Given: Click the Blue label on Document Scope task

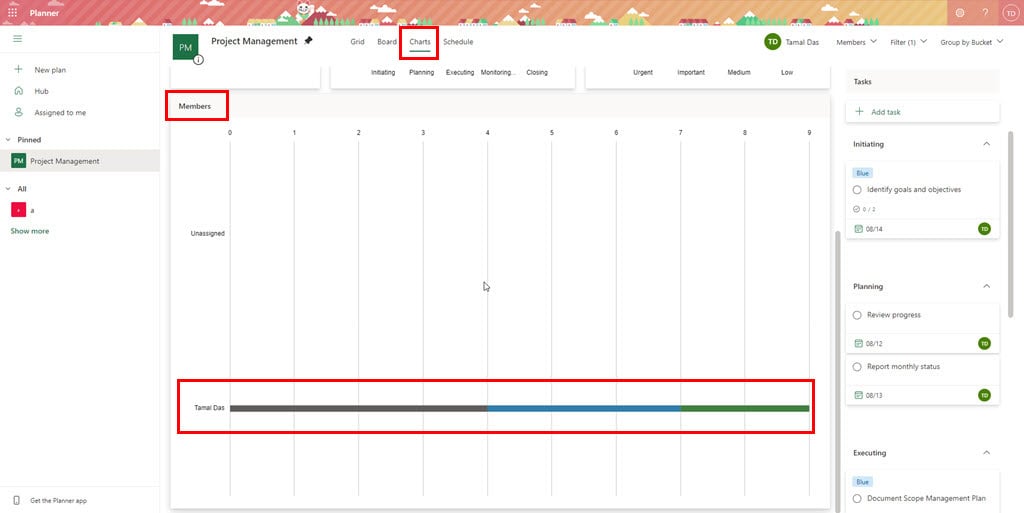Looking at the screenshot, I should tap(863, 482).
